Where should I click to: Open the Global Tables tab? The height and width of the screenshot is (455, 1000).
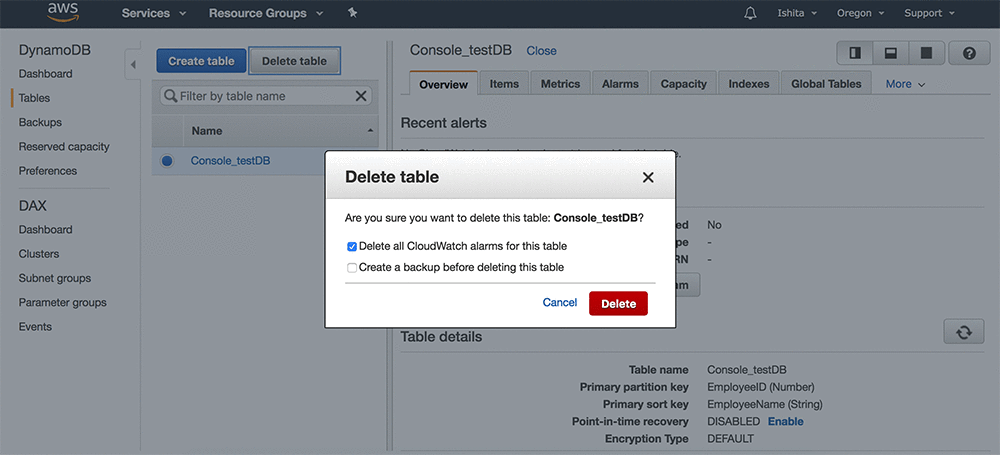(x=826, y=84)
